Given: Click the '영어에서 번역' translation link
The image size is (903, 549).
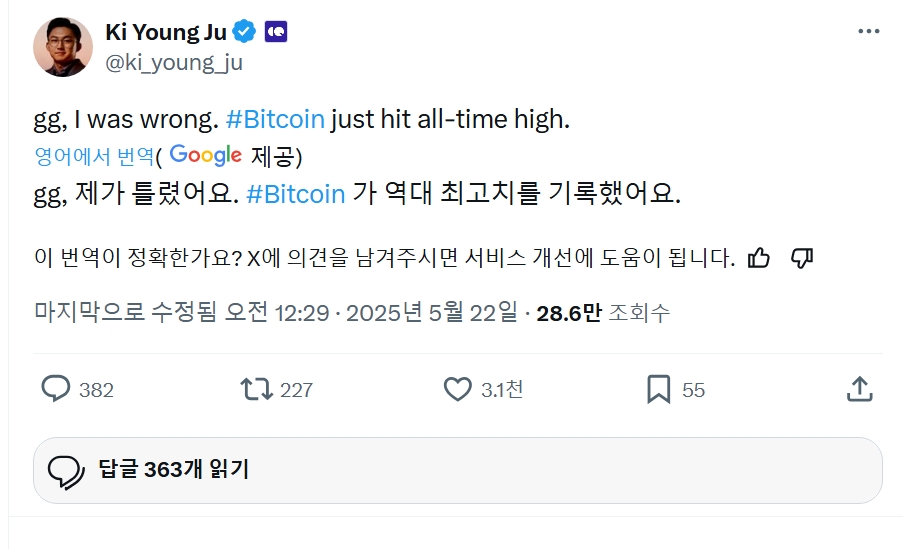Looking at the screenshot, I should click(94, 156).
